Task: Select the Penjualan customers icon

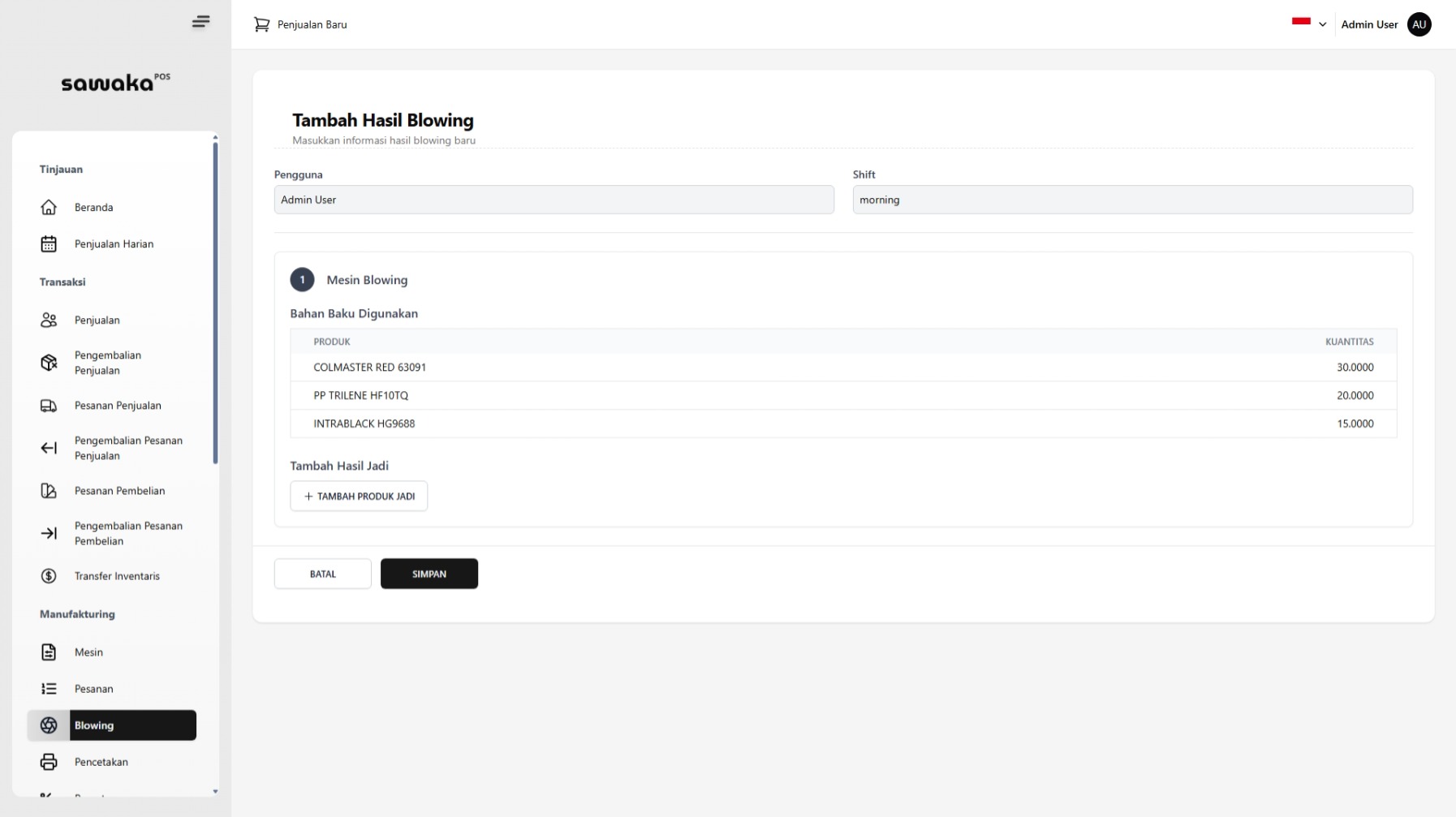Action: tap(50, 320)
